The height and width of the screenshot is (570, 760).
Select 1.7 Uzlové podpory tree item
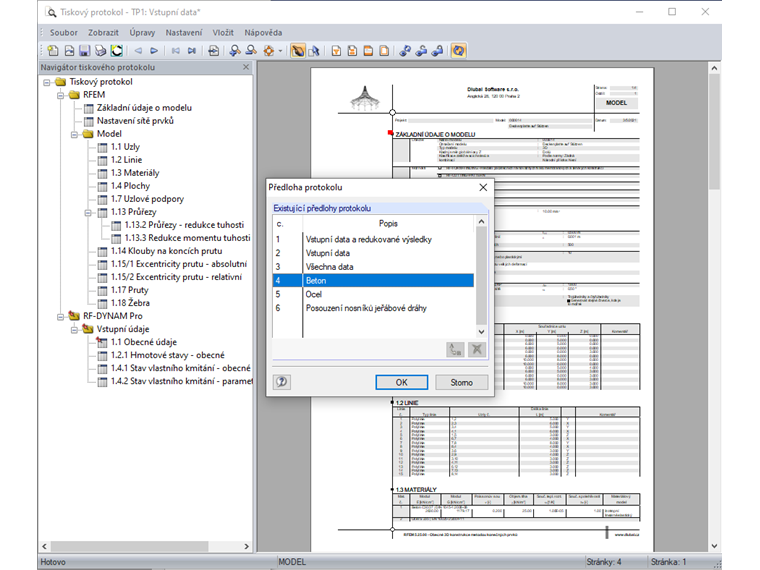[x=147, y=199]
